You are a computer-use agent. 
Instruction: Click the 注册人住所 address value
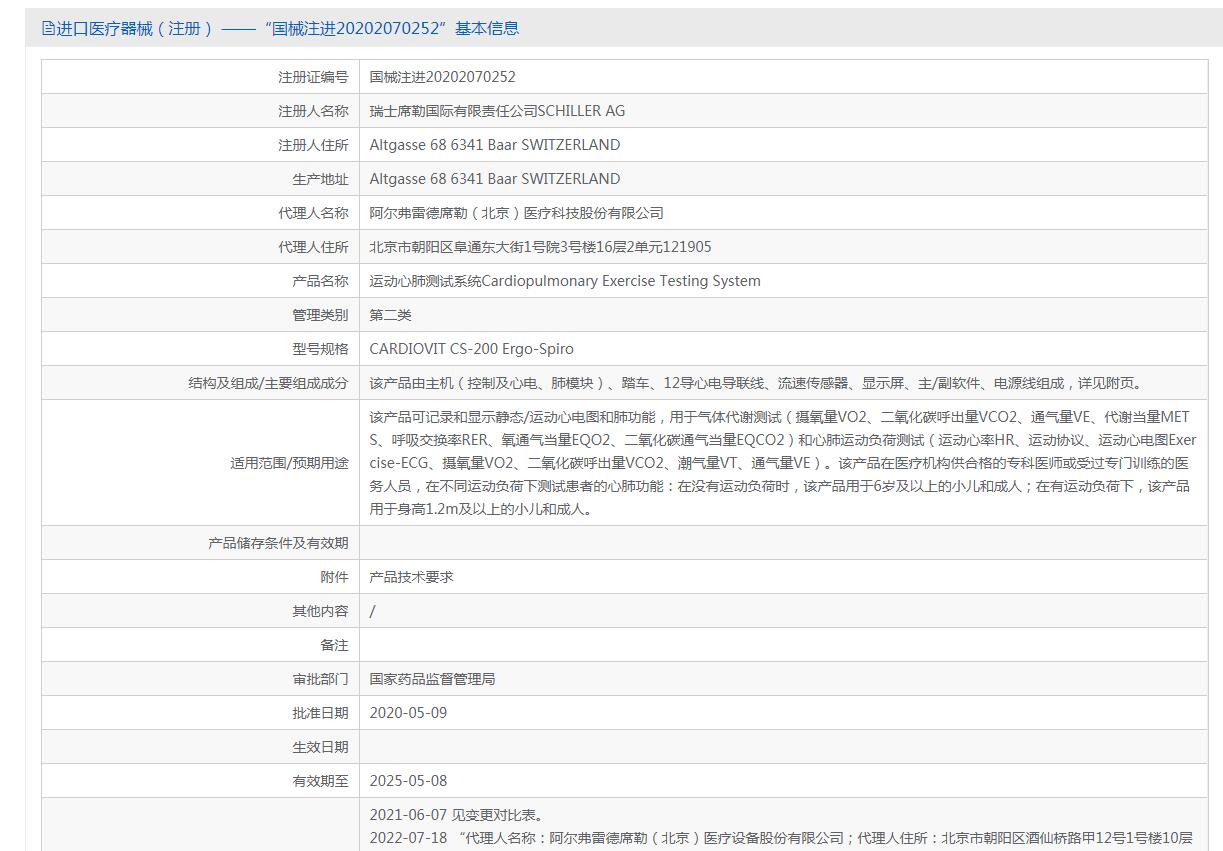point(494,145)
